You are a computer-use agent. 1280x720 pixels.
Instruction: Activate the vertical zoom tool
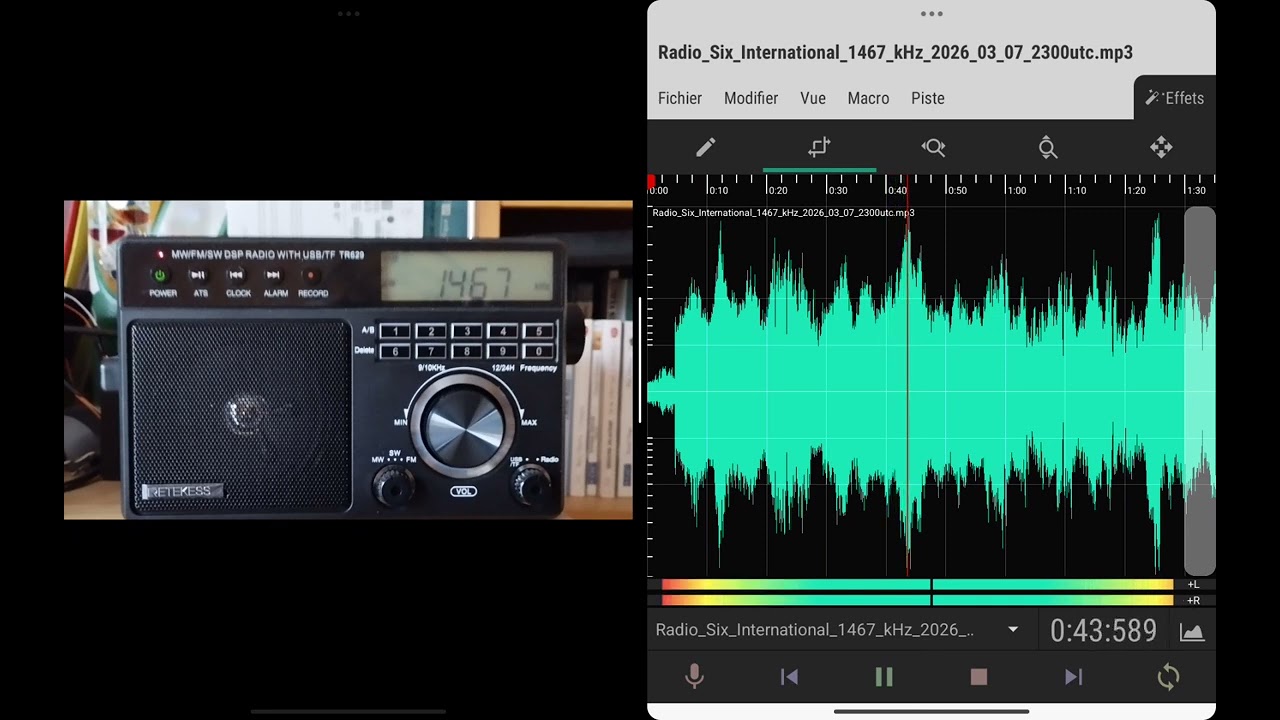click(1047, 148)
